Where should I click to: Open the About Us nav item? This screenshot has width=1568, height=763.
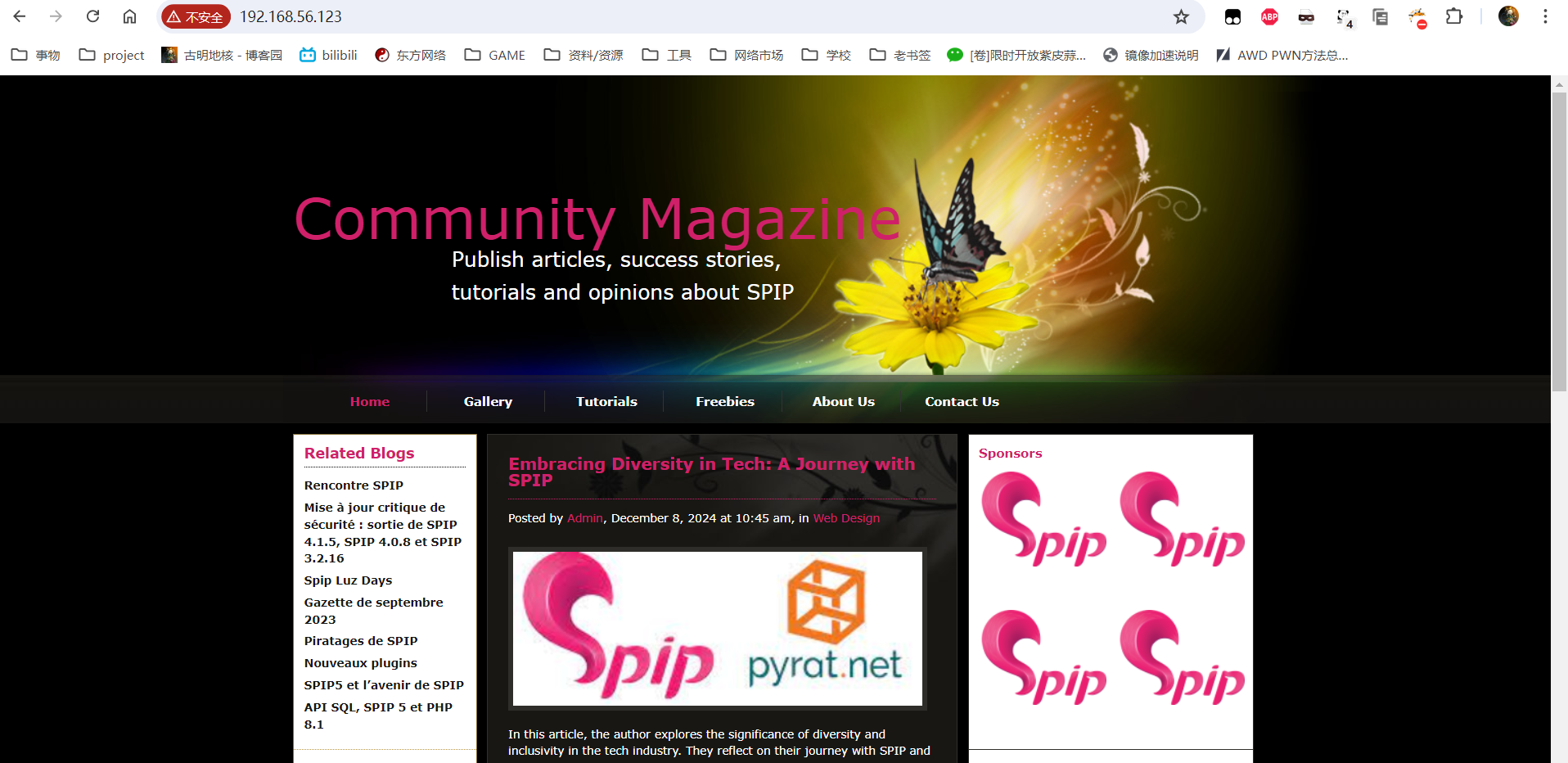844,401
